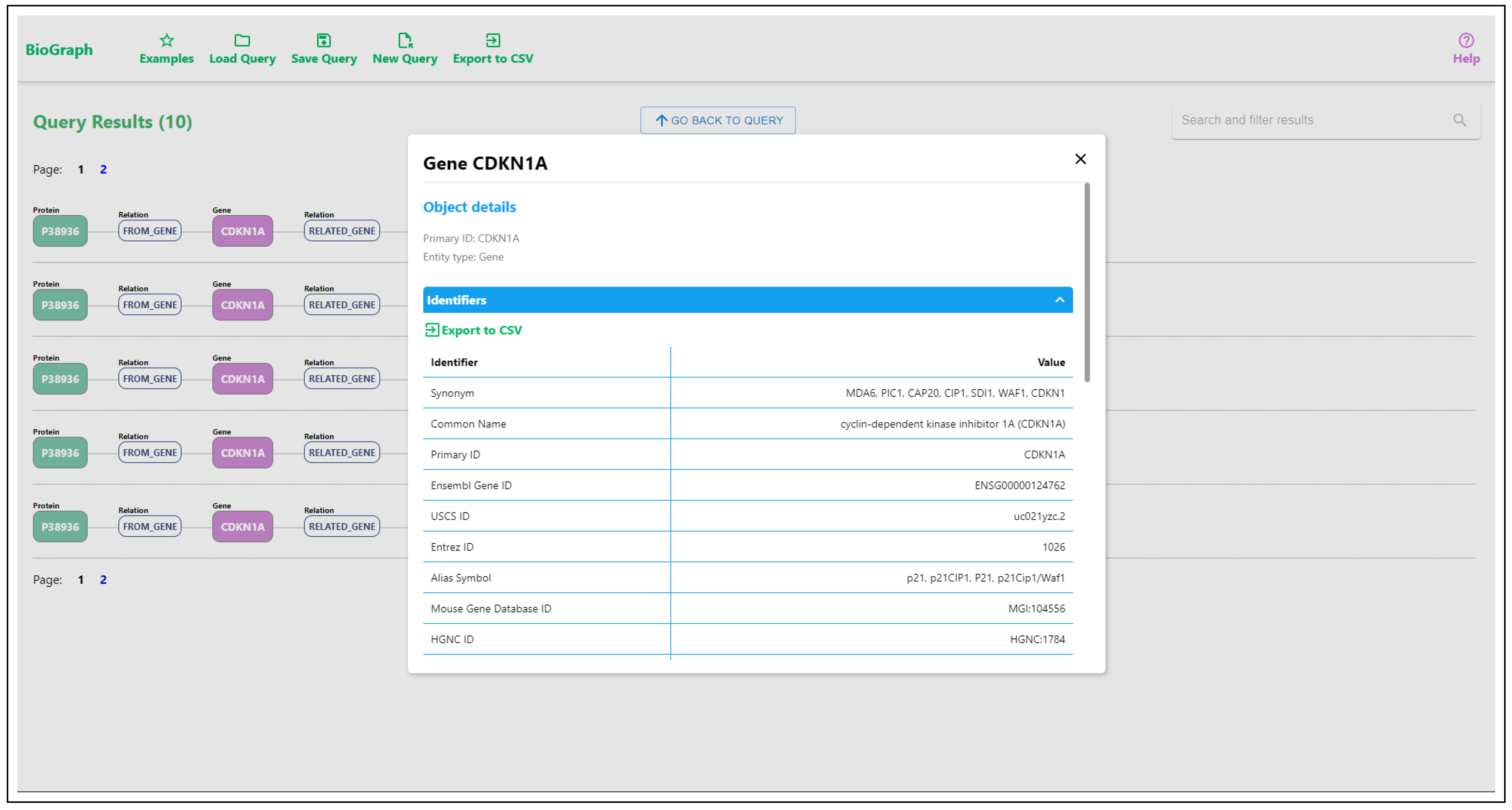Collapse the Identifiers section chevron
The height and width of the screenshot is (810, 1512).
[1059, 300]
